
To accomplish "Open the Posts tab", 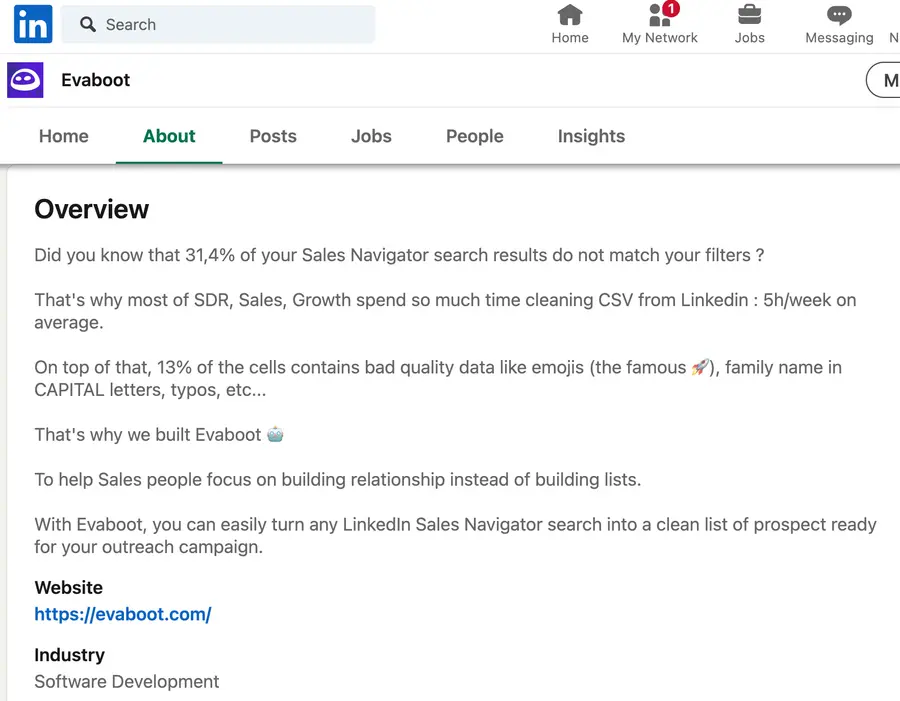I will click(x=273, y=136).
